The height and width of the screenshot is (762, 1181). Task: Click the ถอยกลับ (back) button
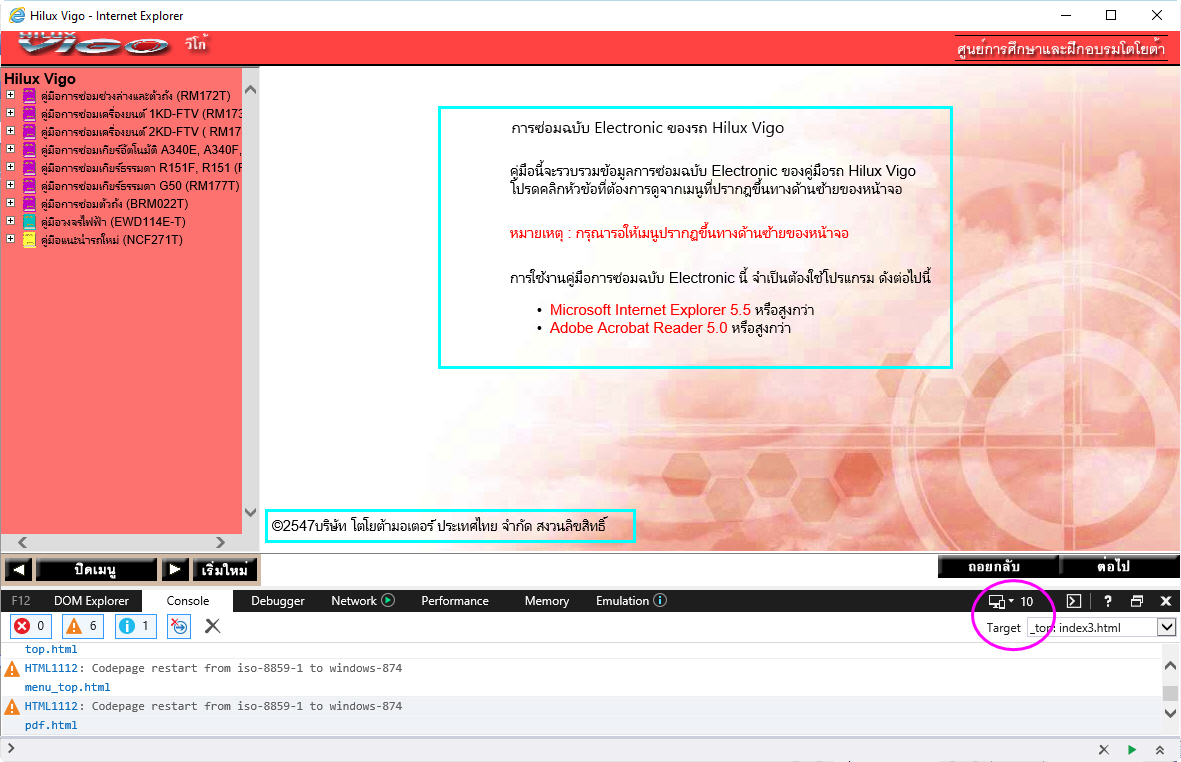click(998, 566)
